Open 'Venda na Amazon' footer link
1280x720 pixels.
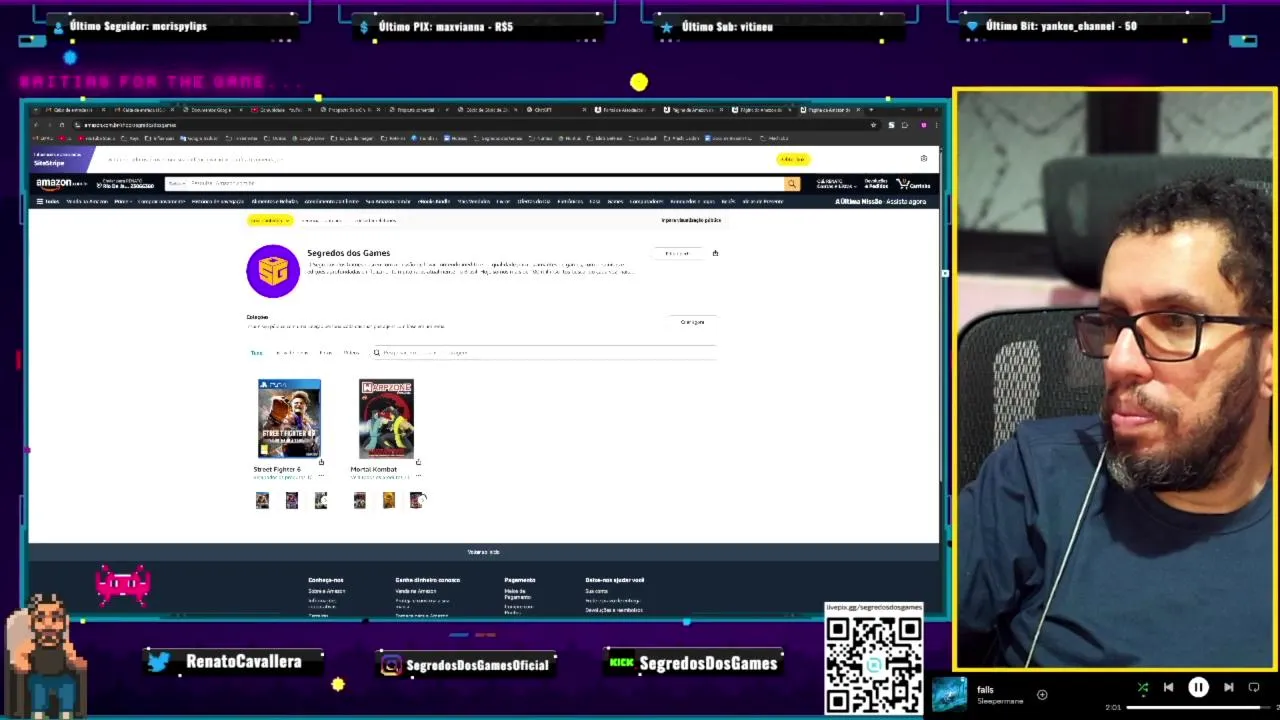click(x=415, y=591)
